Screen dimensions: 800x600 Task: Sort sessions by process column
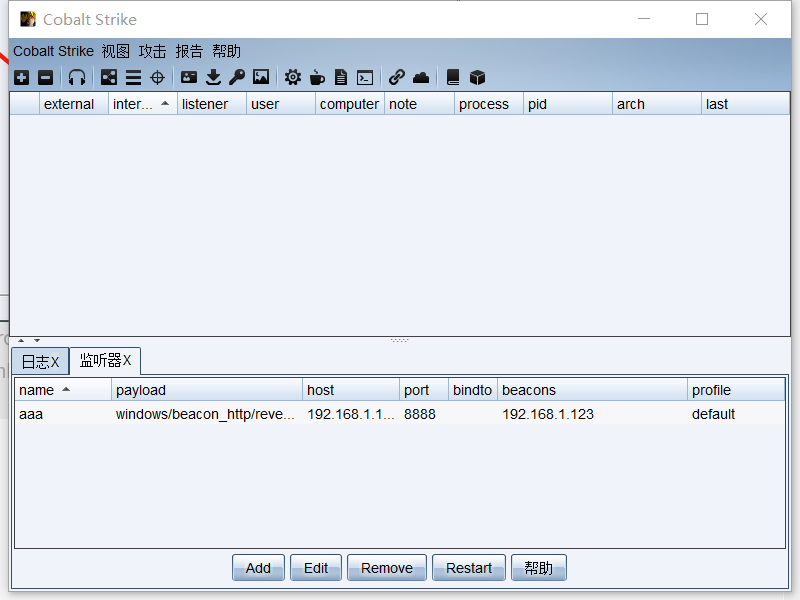489,104
